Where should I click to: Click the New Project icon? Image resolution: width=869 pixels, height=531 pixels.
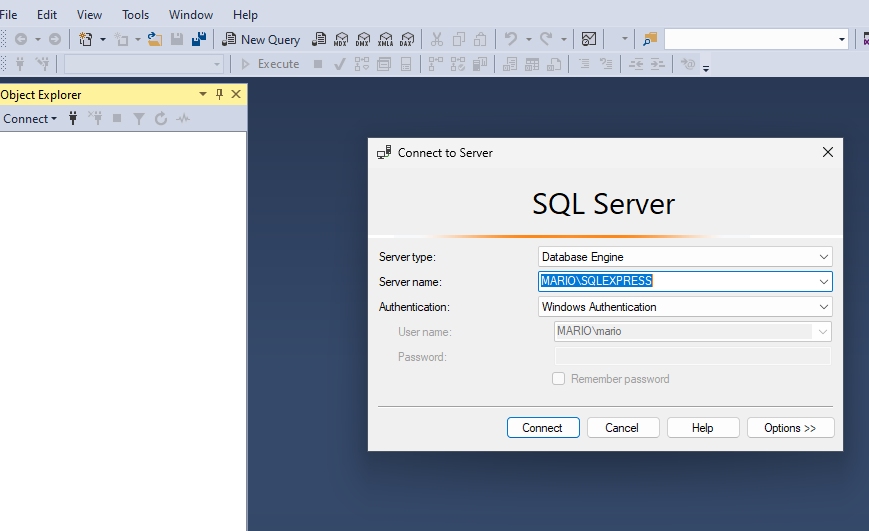[85, 39]
